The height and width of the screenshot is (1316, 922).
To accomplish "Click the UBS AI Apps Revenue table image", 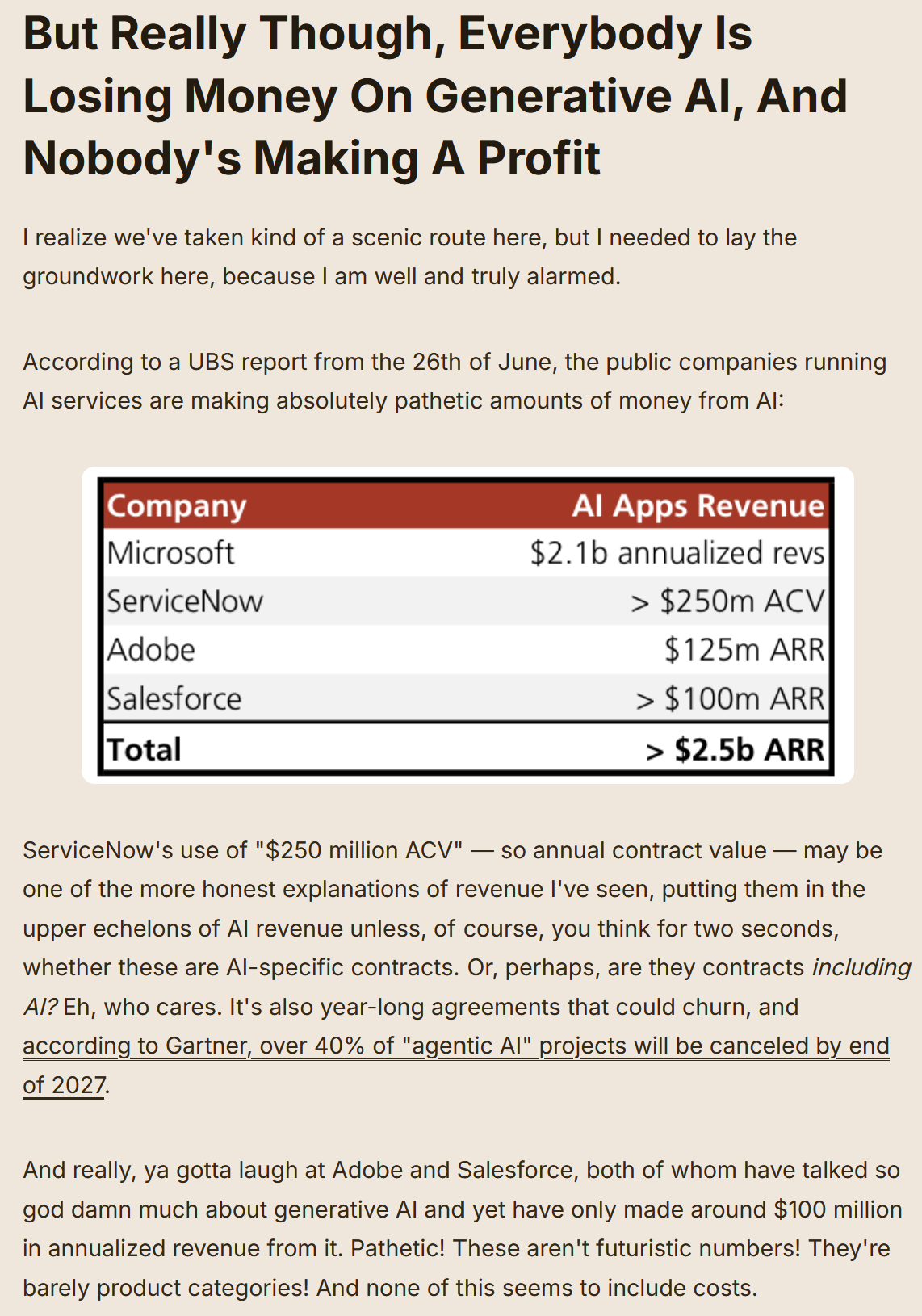I will pyautogui.click(x=467, y=625).
